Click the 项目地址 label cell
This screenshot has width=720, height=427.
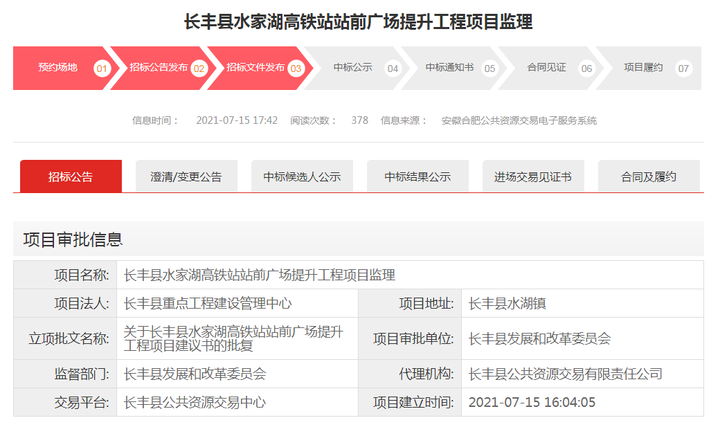pos(410,303)
